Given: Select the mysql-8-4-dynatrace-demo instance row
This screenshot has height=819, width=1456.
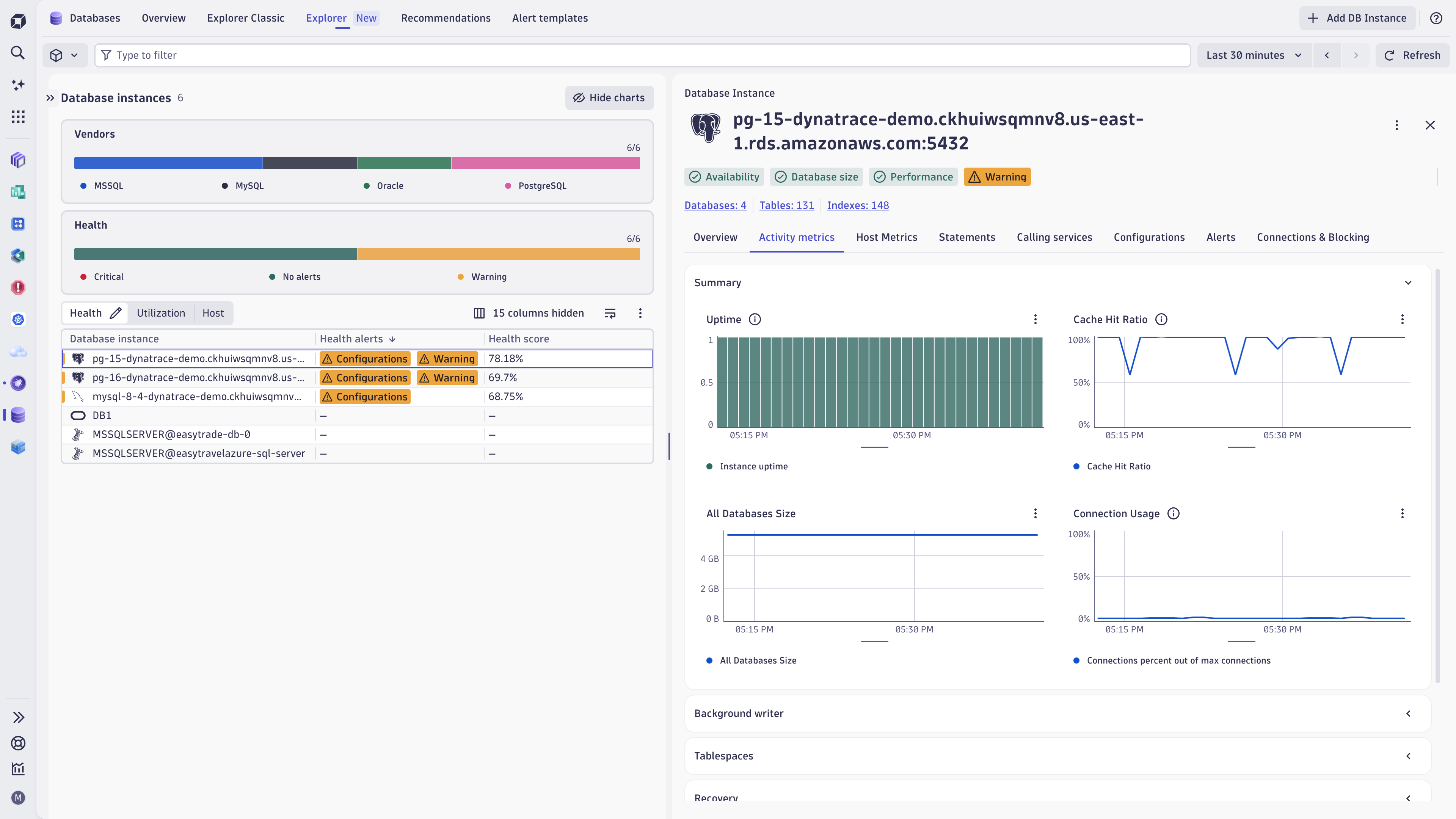Looking at the screenshot, I should (357, 397).
